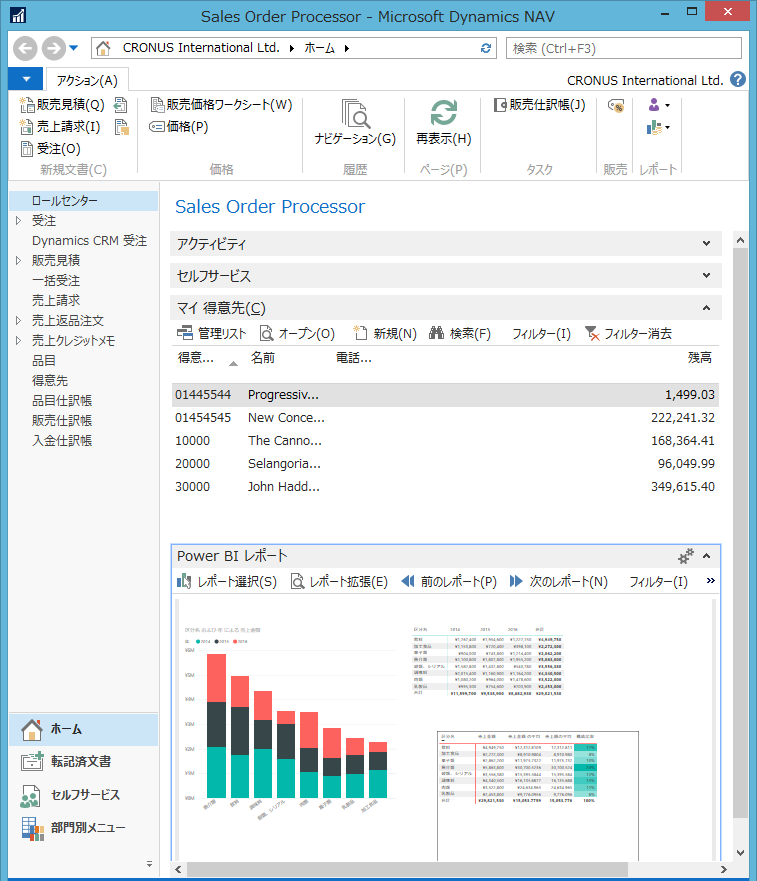Screen dimensions: 757x881
Task: Open 販売仕訳帳 in navigation pane
Action: (x=62, y=420)
